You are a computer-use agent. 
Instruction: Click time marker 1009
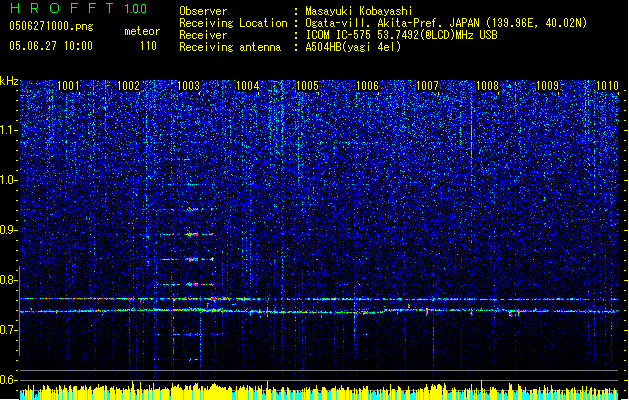point(547,86)
